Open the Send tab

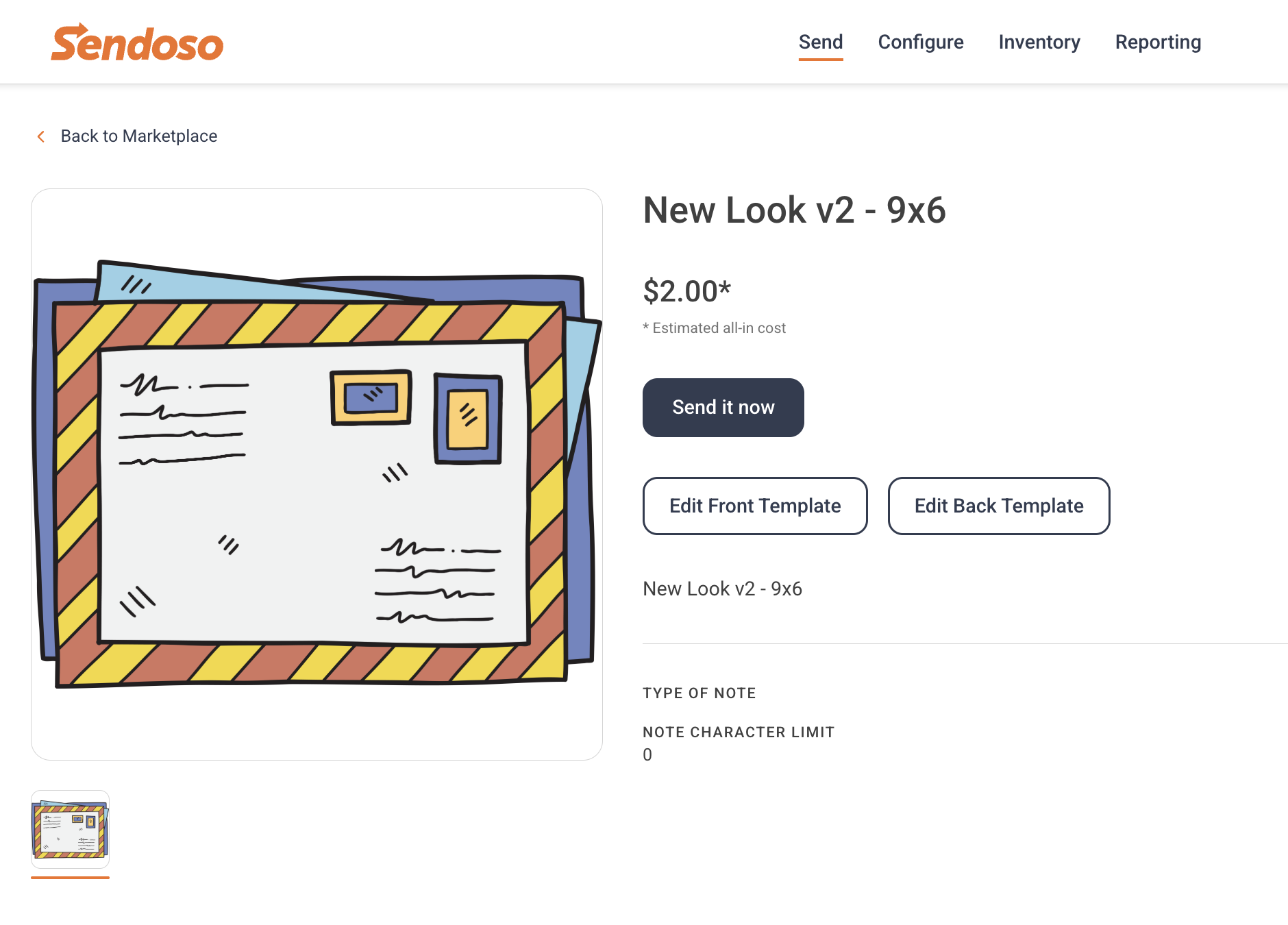click(x=821, y=42)
